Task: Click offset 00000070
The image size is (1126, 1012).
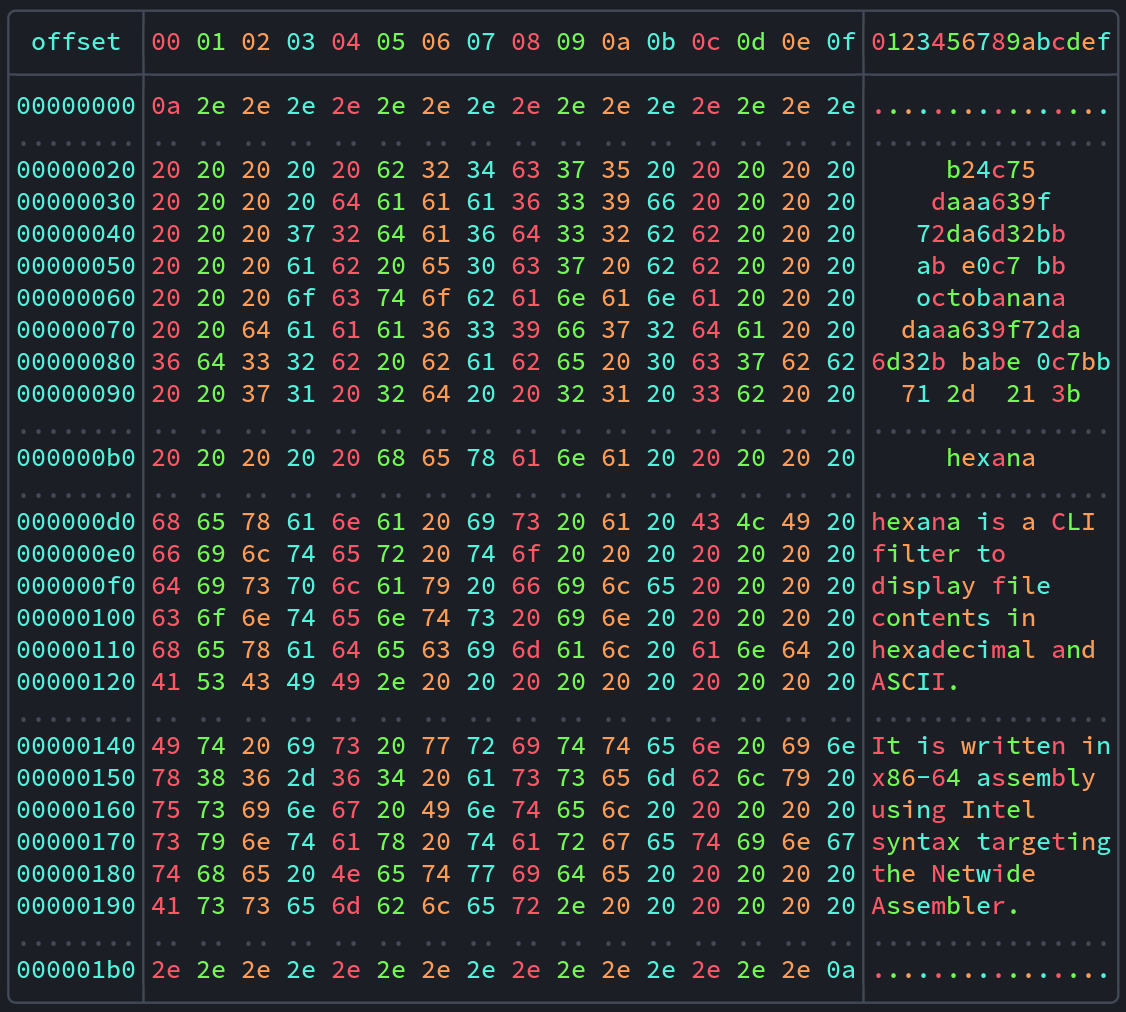Action: coord(76,330)
